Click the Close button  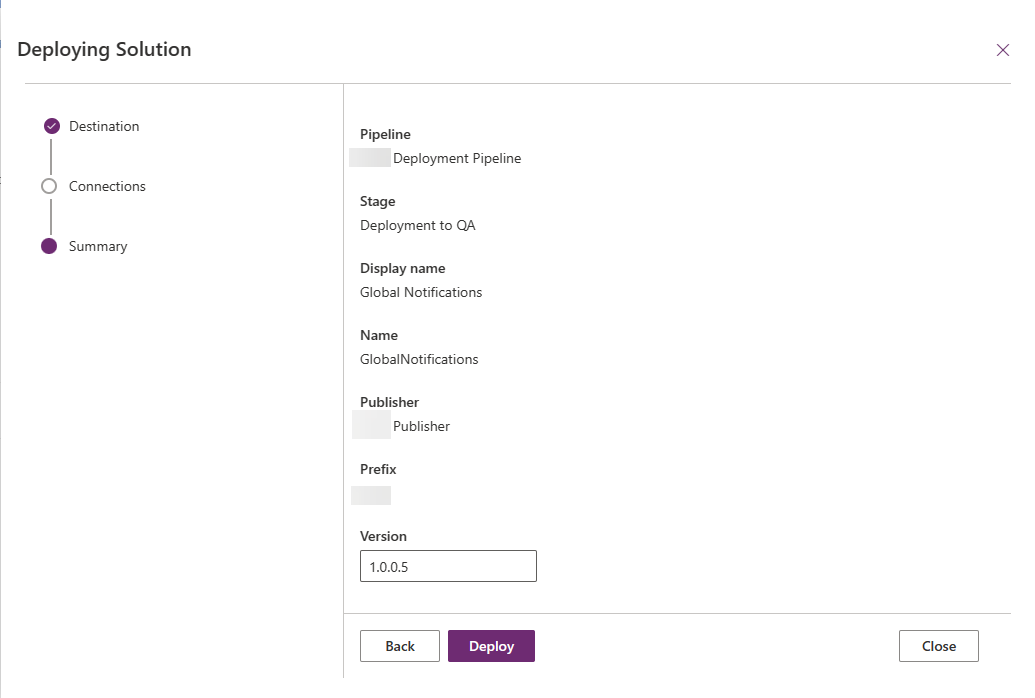[939, 646]
